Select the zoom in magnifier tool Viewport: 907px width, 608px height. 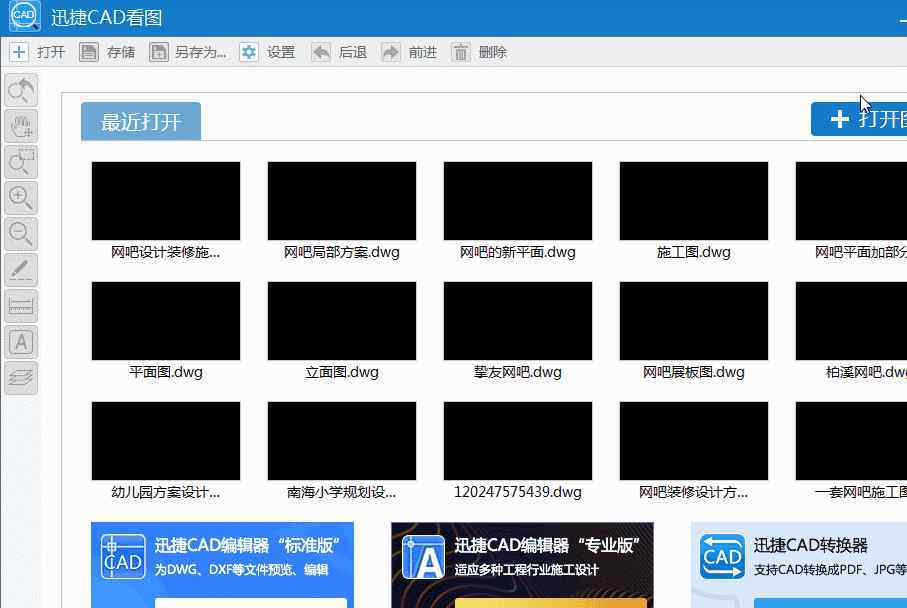pyautogui.click(x=21, y=198)
